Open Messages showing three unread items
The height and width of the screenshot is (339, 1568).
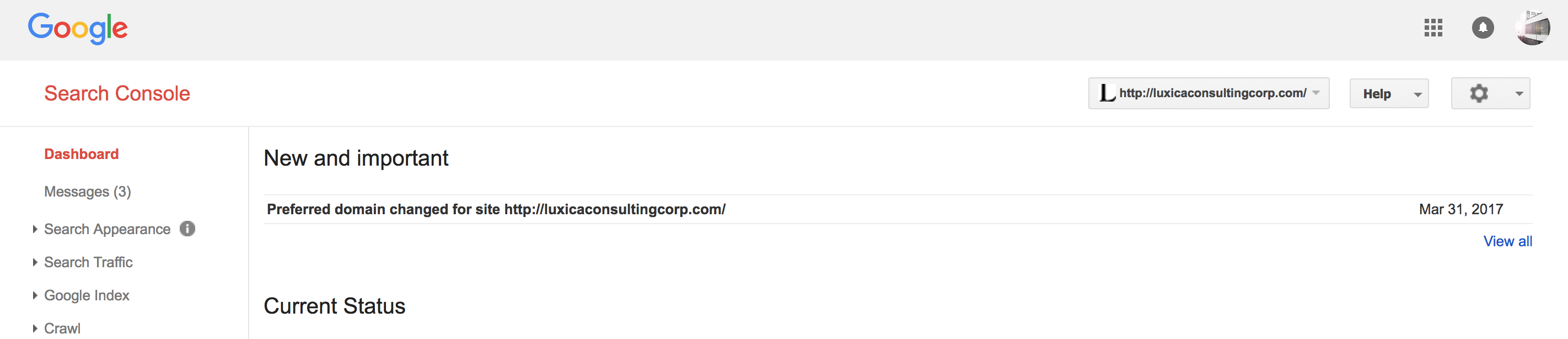pyautogui.click(x=87, y=191)
